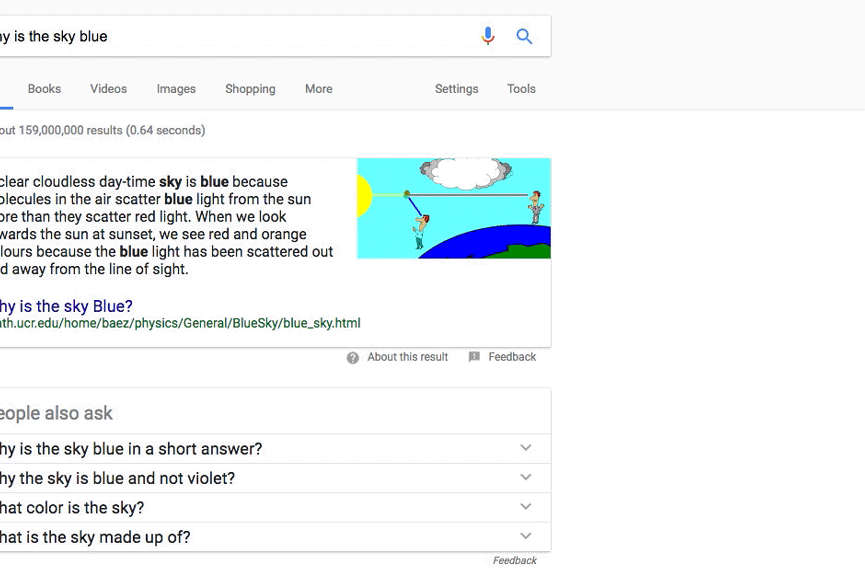
Task: Click the flag icon next to Feedback
Action: [474, 357]
